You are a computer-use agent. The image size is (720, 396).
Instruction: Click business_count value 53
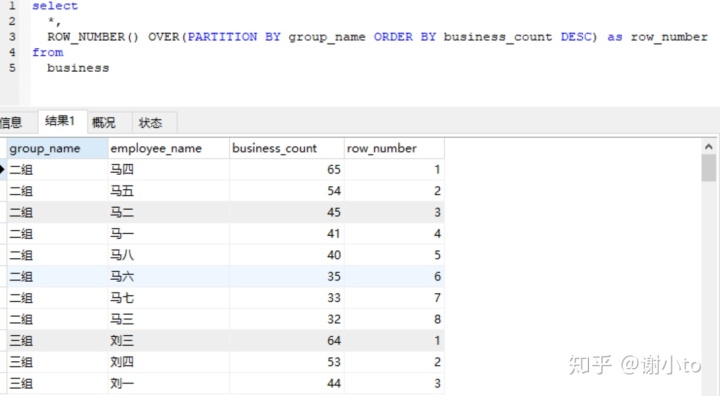pos(287,362)
